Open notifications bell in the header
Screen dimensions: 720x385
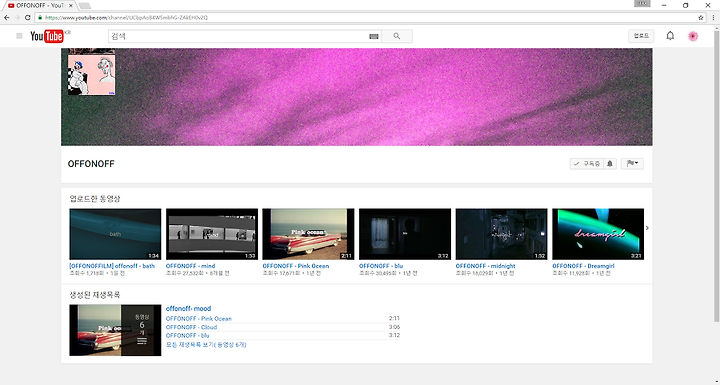tap(670, 36)
